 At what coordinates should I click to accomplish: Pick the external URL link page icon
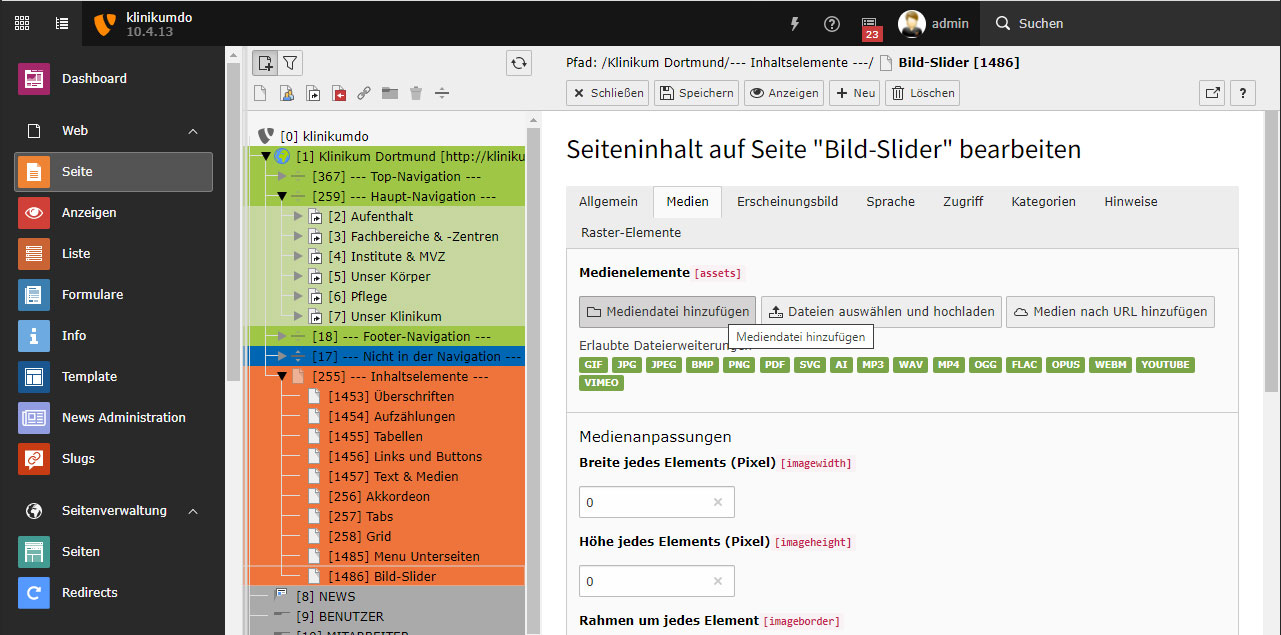tap(364, 93)
